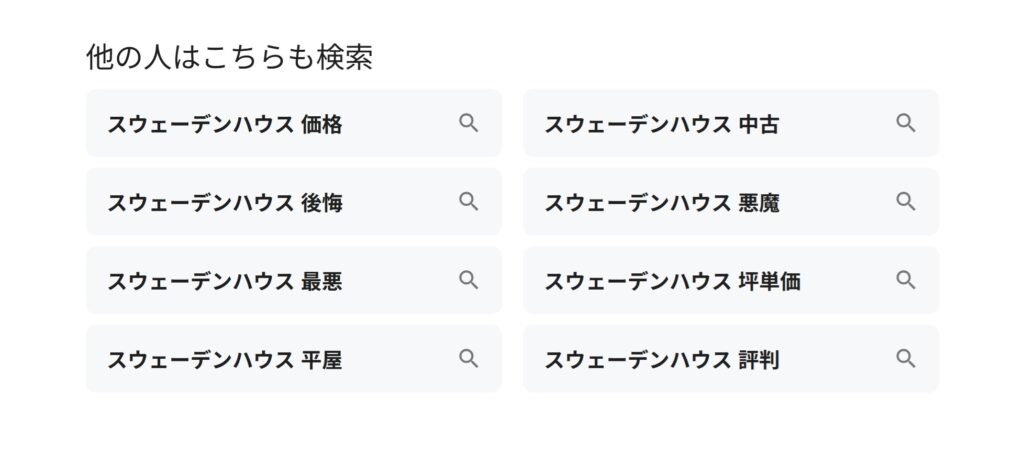Click the word 坪単価 in the suggestion
The image size is (1024, 476).
[x=769, y=281]
